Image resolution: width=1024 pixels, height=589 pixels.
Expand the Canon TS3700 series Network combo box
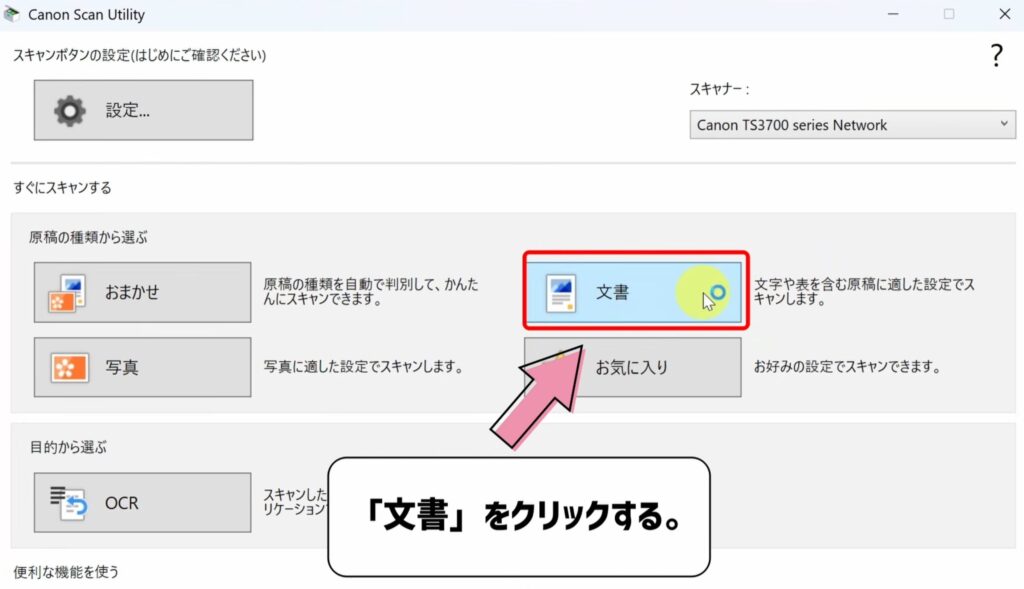click(x=1003, y=124)
